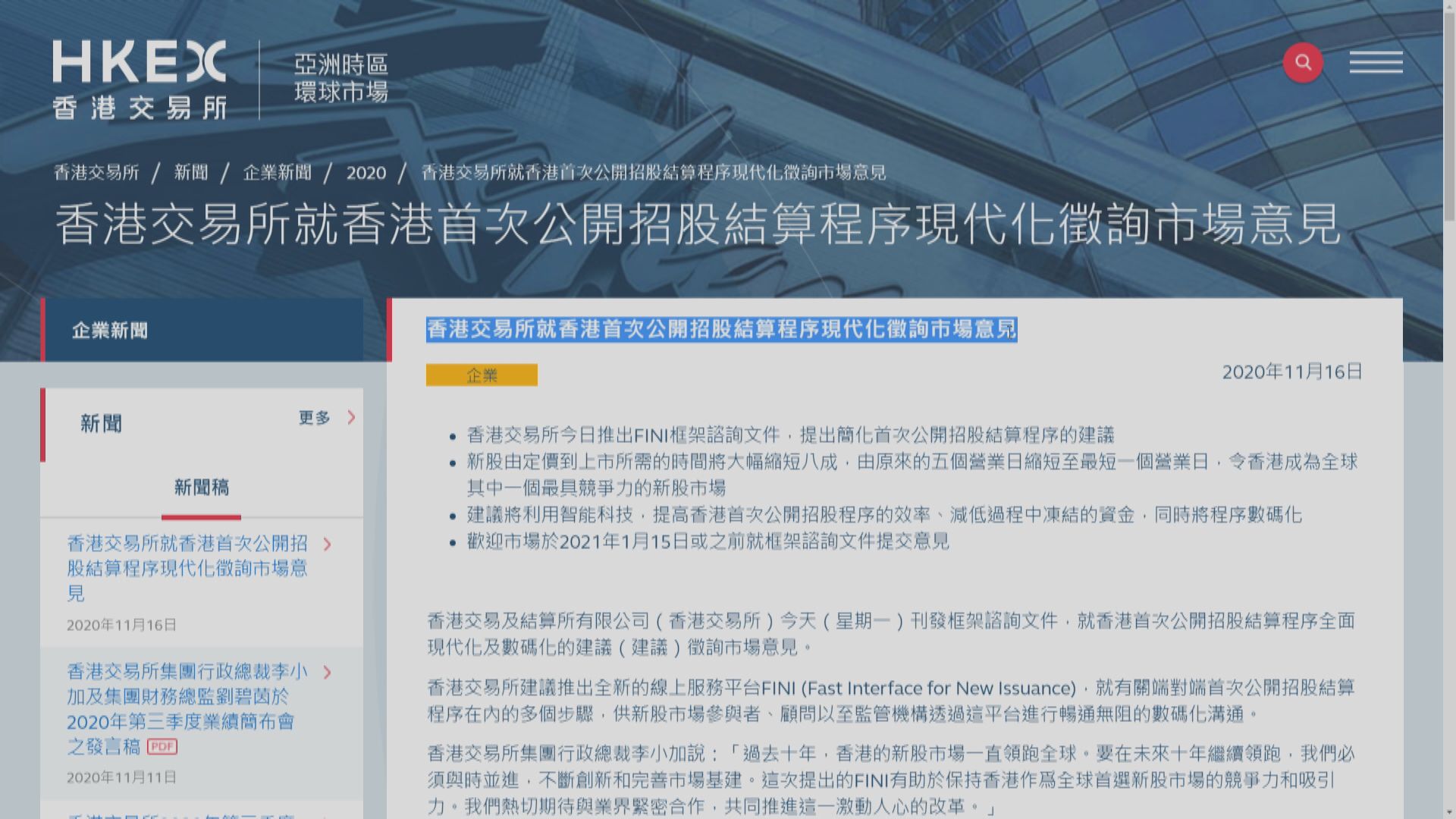Select 2020 in the breadcrumb navigation
The height and width of the screenshot is (819, 1456).
coord(365,172)
